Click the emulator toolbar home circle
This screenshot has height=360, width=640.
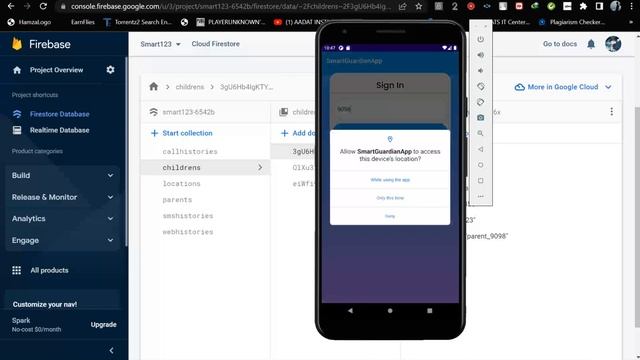pyautogui.click(x=480, y=165)
